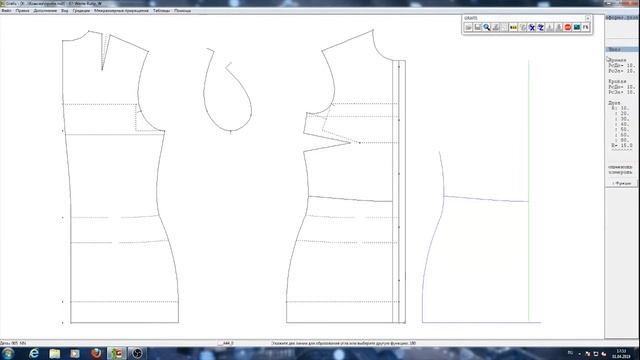The image size is (640, 360).
Task: Select the highlighted header row in right panel
Action: [x=622, y=49]
